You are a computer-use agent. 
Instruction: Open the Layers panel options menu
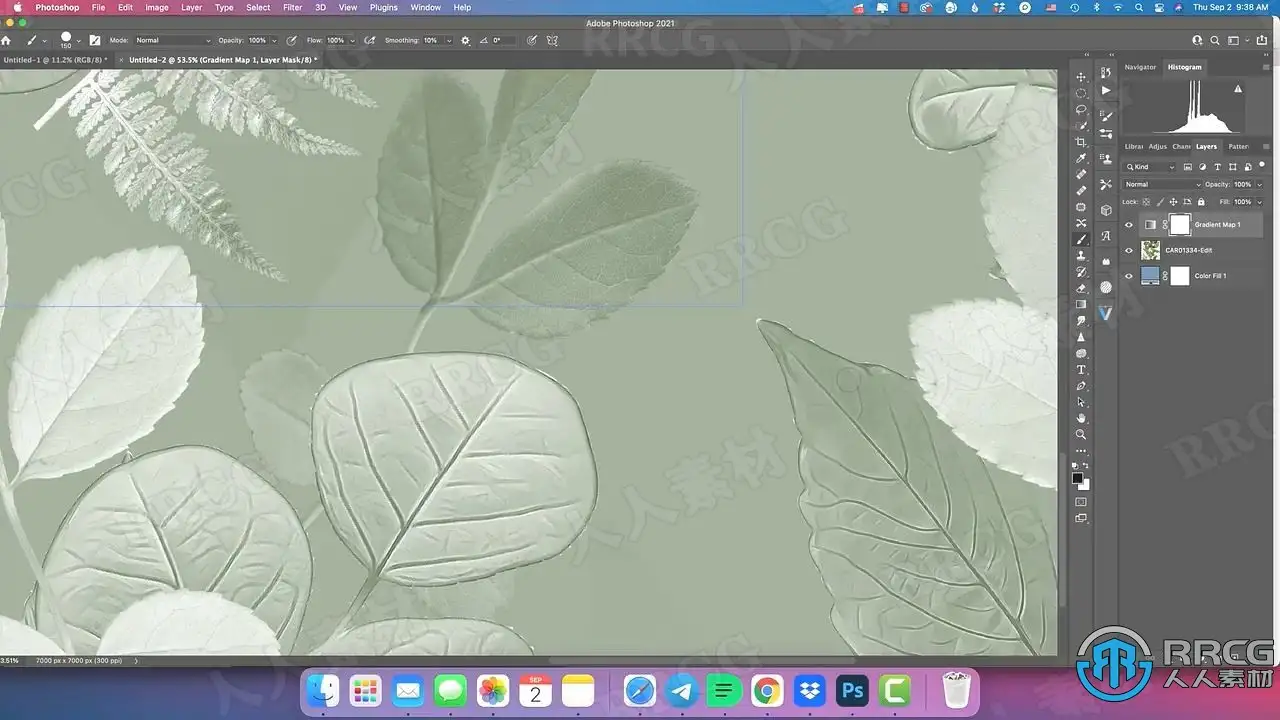[1266, 146]
